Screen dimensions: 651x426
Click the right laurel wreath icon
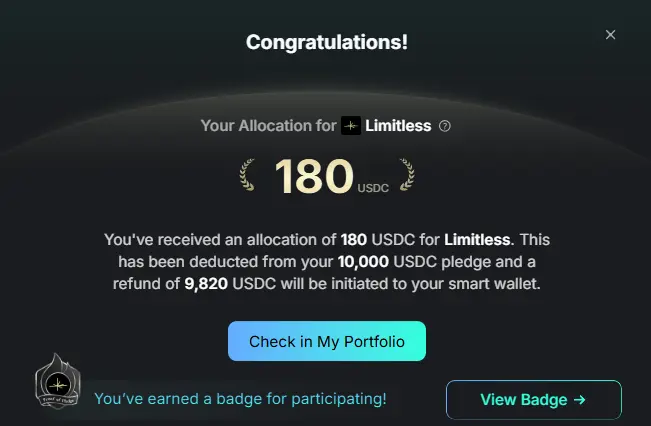click(x=405, y=175)
